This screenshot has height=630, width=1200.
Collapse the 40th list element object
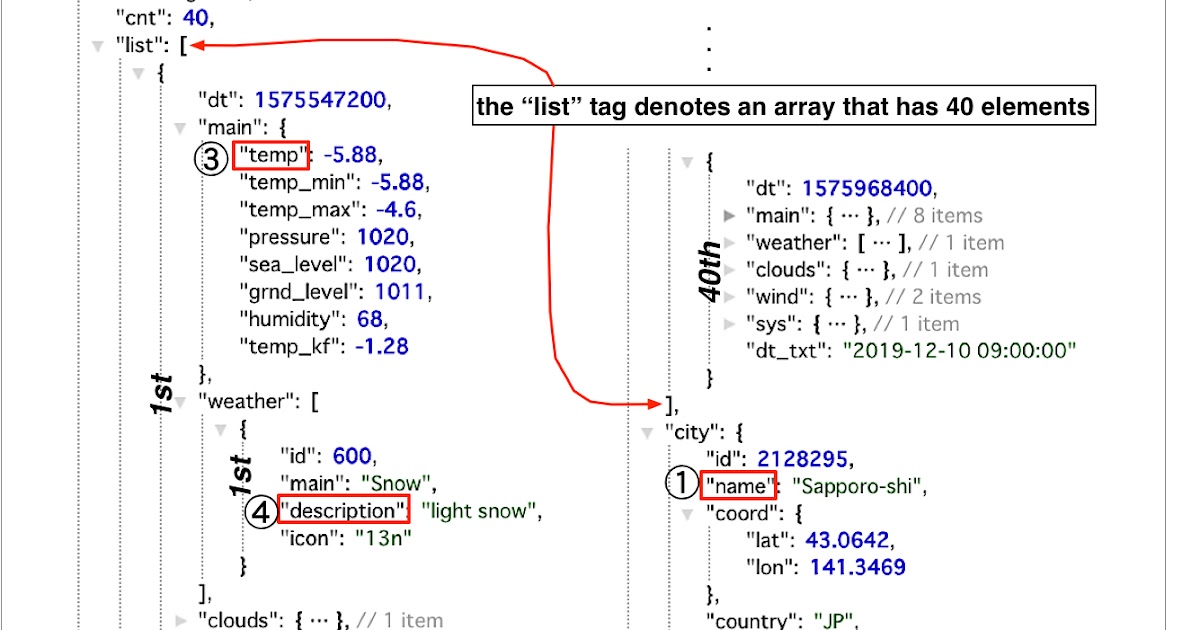coord(687,161)
